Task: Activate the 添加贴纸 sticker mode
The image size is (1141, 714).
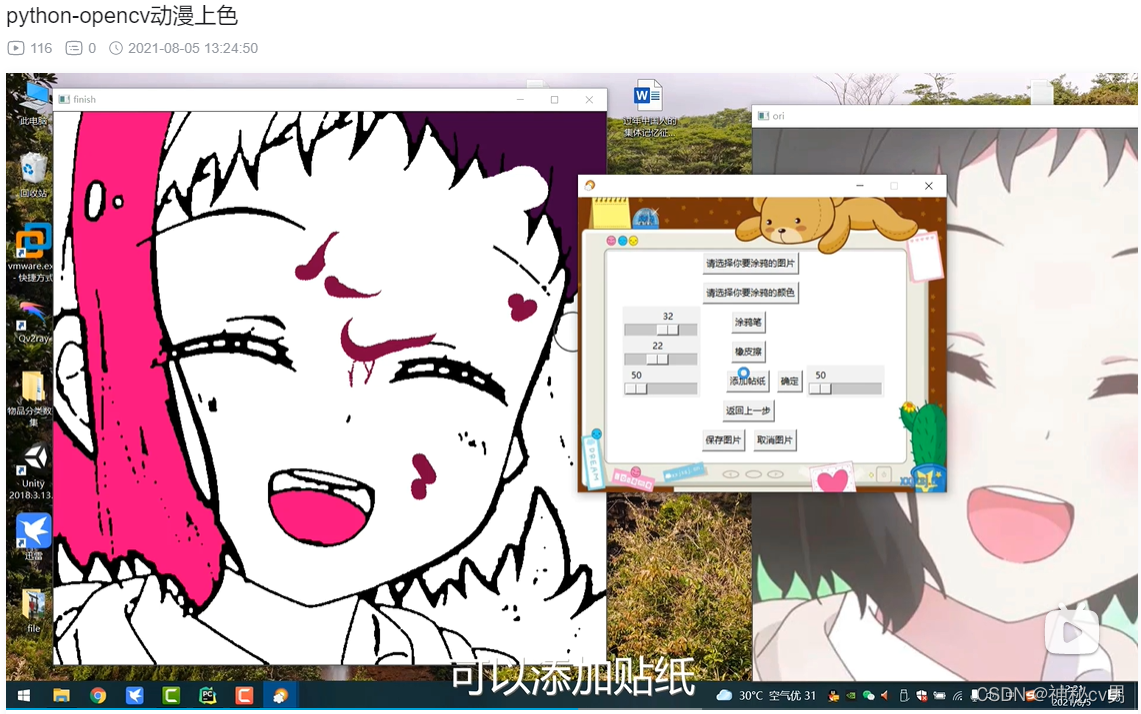Action: [747, 380]
